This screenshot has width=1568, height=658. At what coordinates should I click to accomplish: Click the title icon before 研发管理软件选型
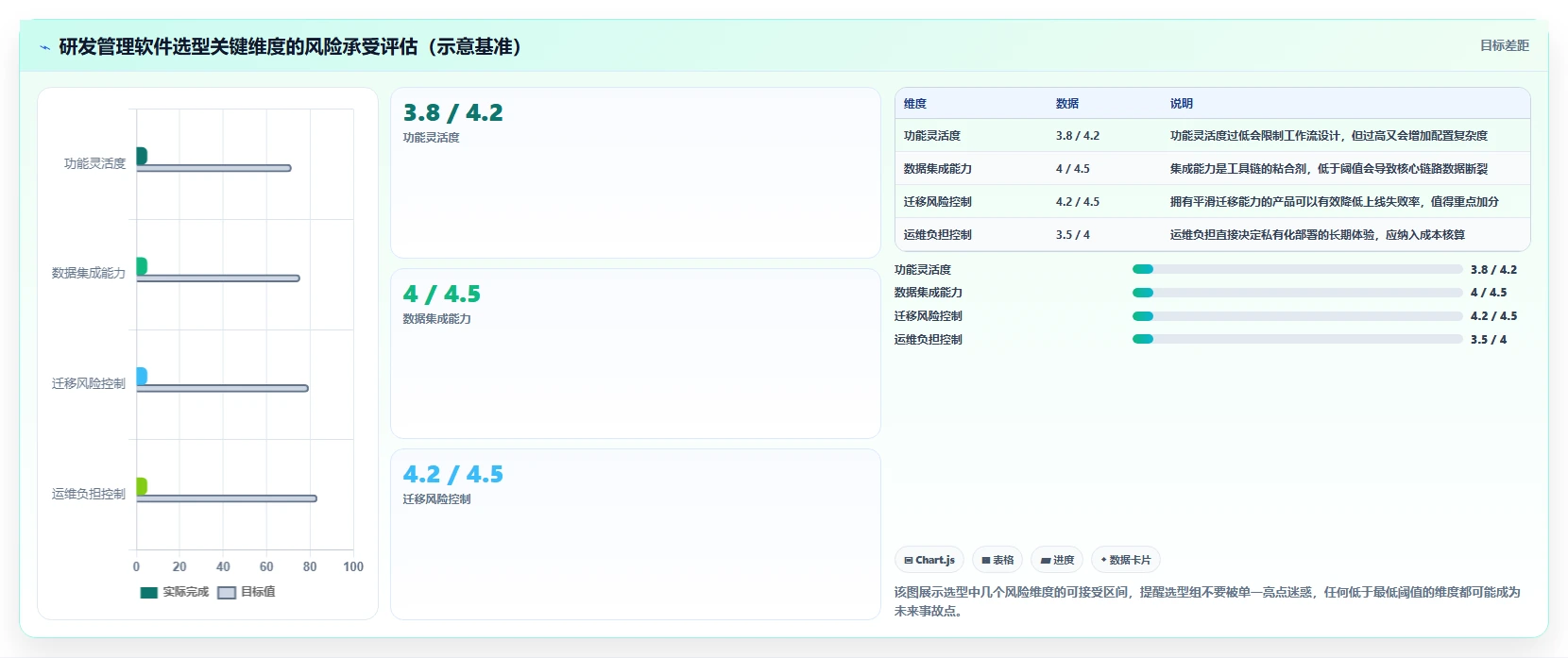(44, 47)
